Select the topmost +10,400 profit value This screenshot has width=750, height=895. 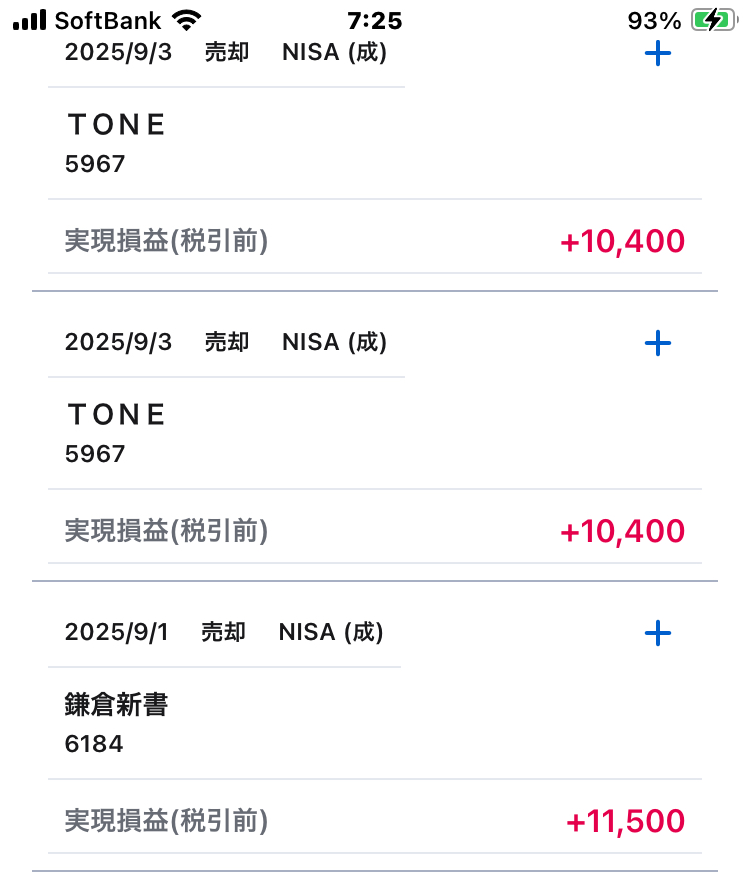(x=622, y=242)
